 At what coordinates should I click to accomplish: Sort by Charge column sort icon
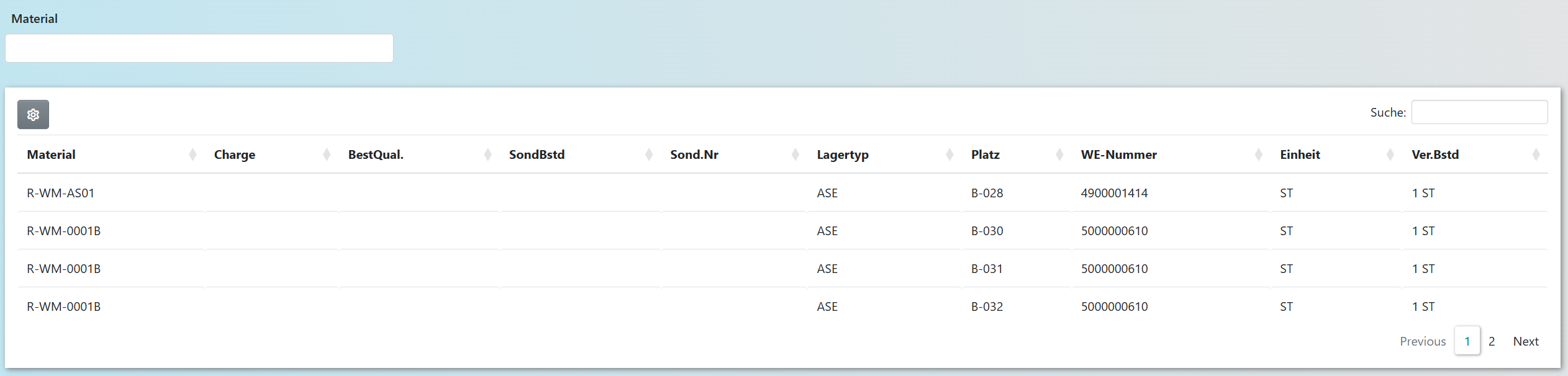[x=327, y=154]
